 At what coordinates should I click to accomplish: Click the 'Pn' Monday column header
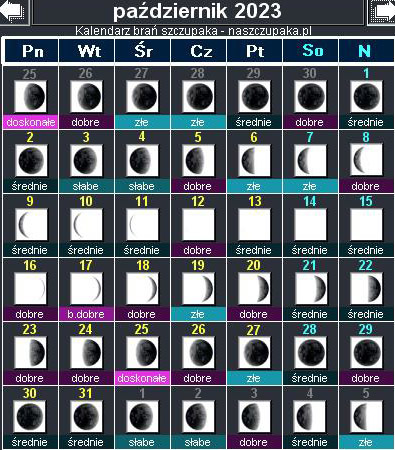pyautogui.click(x=32, y=51)
